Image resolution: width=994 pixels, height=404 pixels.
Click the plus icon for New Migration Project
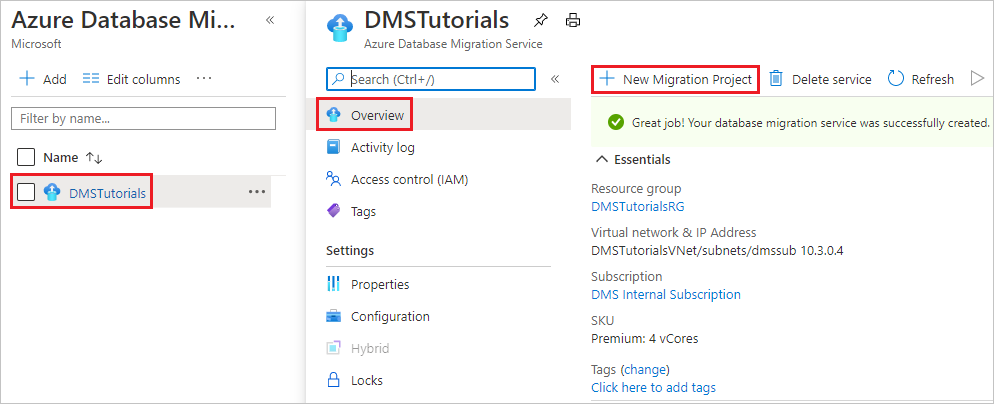coord(607,79)
